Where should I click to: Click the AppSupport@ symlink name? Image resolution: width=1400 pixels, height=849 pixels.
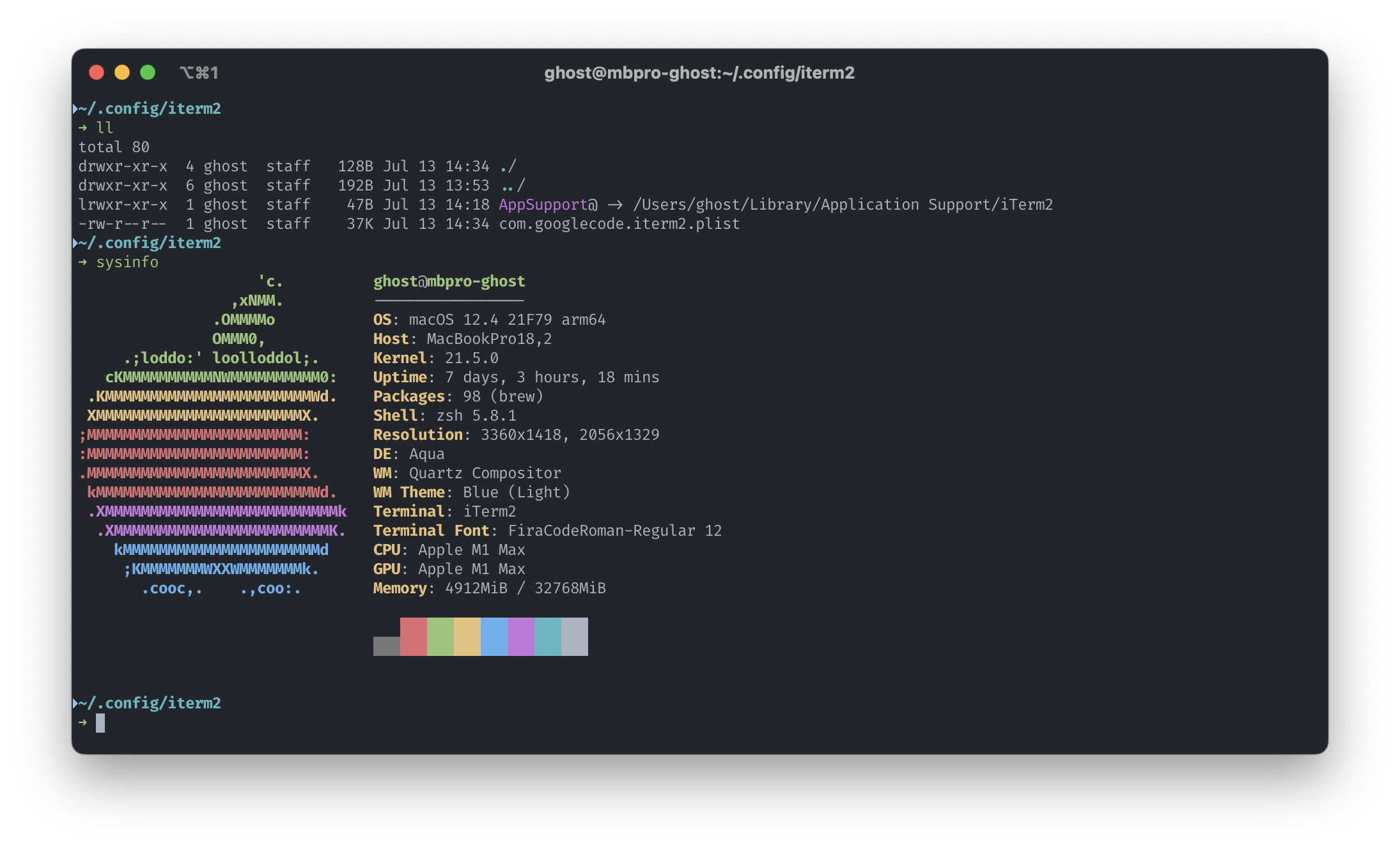coord(548,205)
